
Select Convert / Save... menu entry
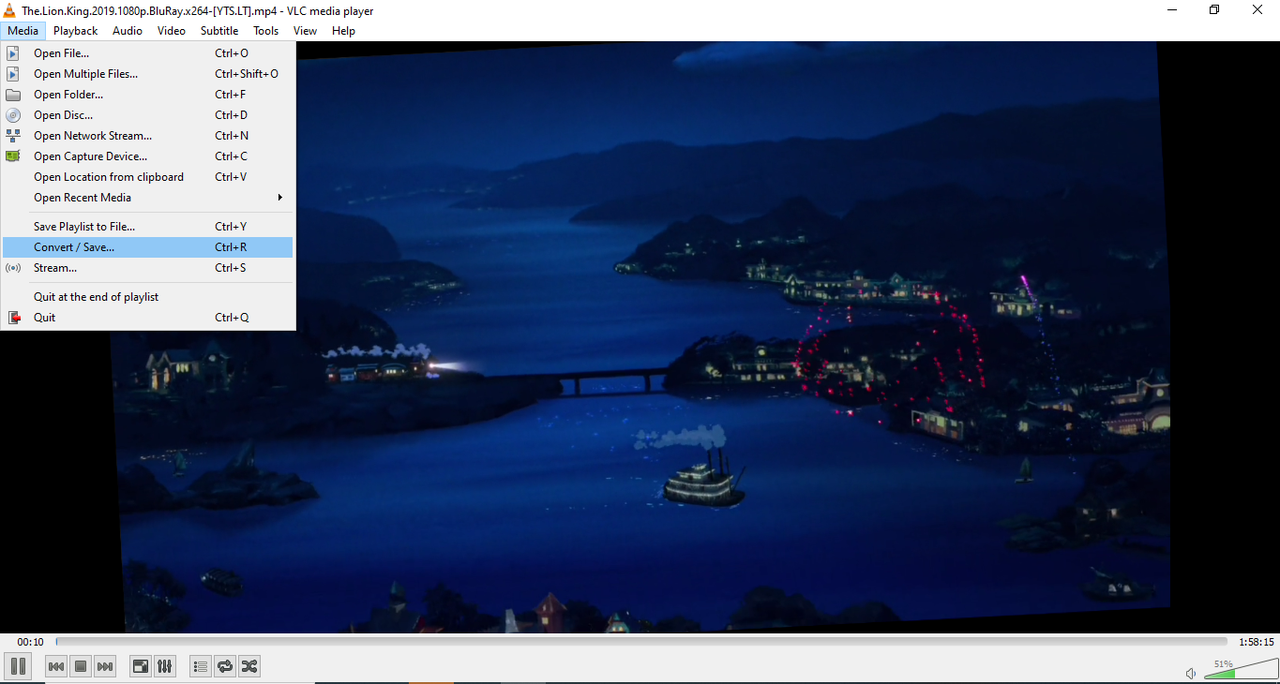[148, 247]
